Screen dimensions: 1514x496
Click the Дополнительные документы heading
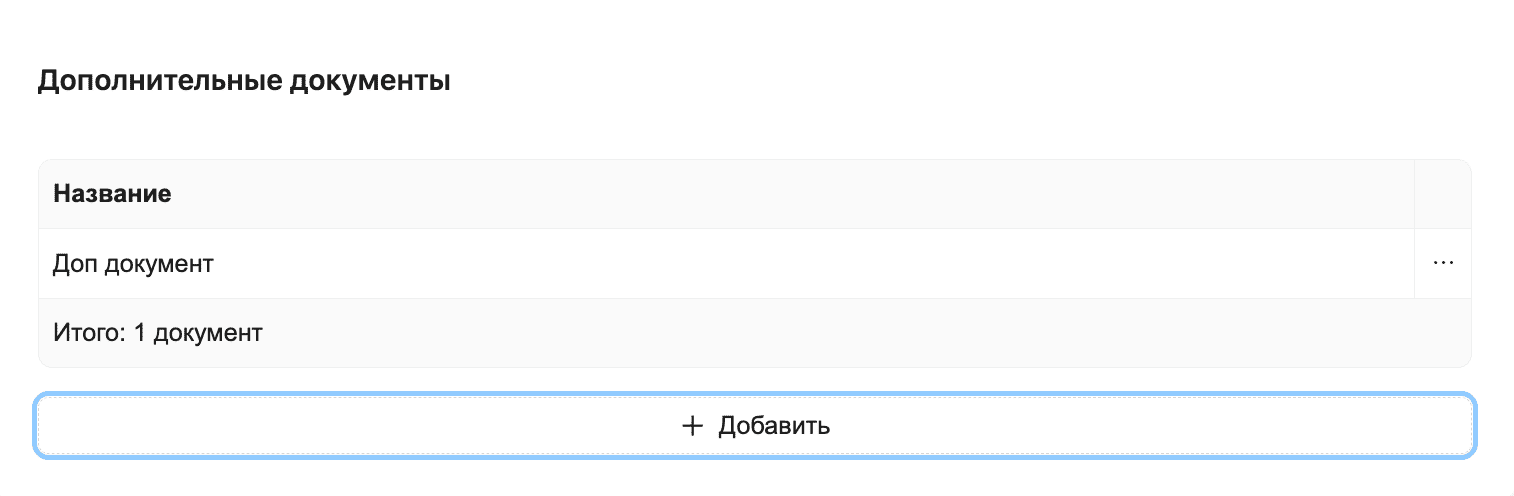[244, 81]
